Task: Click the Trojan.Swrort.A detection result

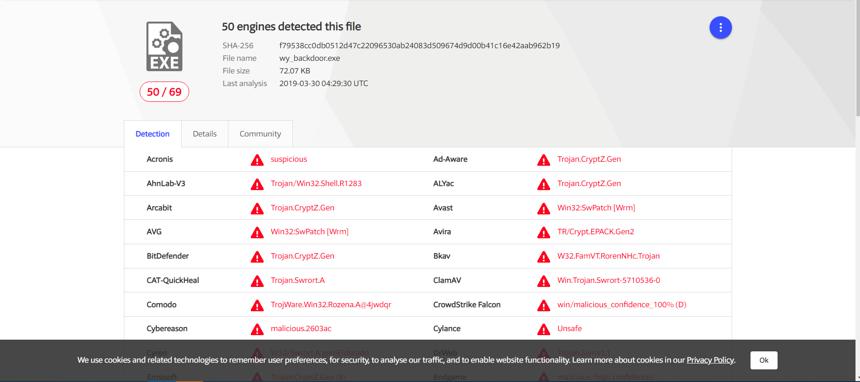Action: coord(298,280)
